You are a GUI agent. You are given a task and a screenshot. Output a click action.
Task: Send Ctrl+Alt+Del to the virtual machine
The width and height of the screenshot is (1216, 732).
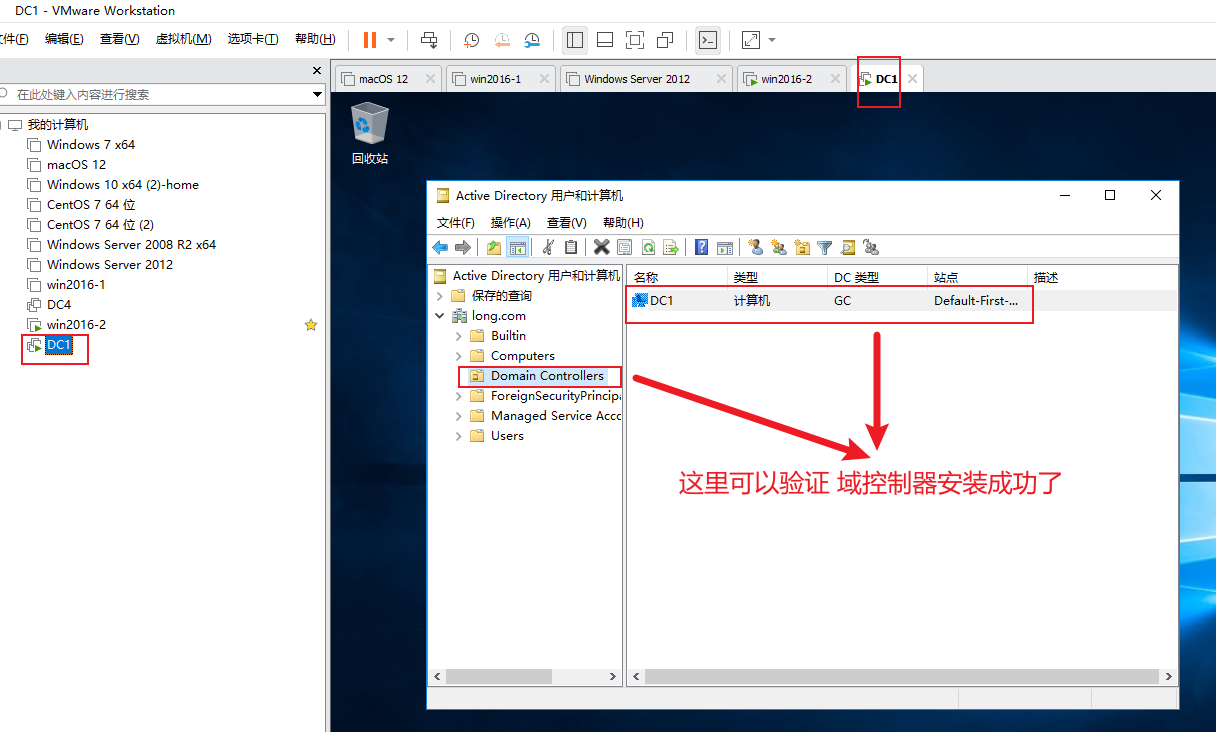point(429,40)
